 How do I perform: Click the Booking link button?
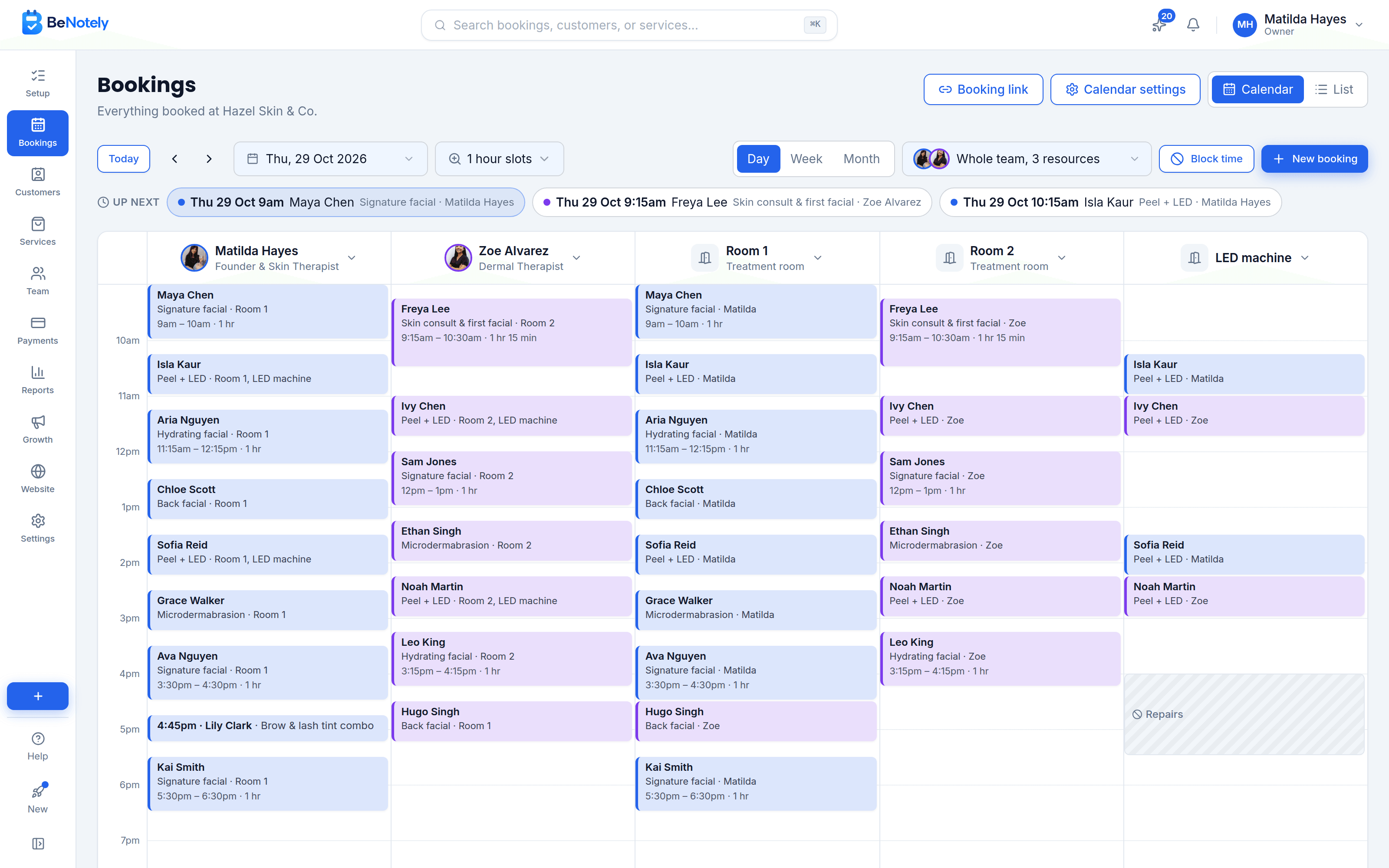point(983,89)
